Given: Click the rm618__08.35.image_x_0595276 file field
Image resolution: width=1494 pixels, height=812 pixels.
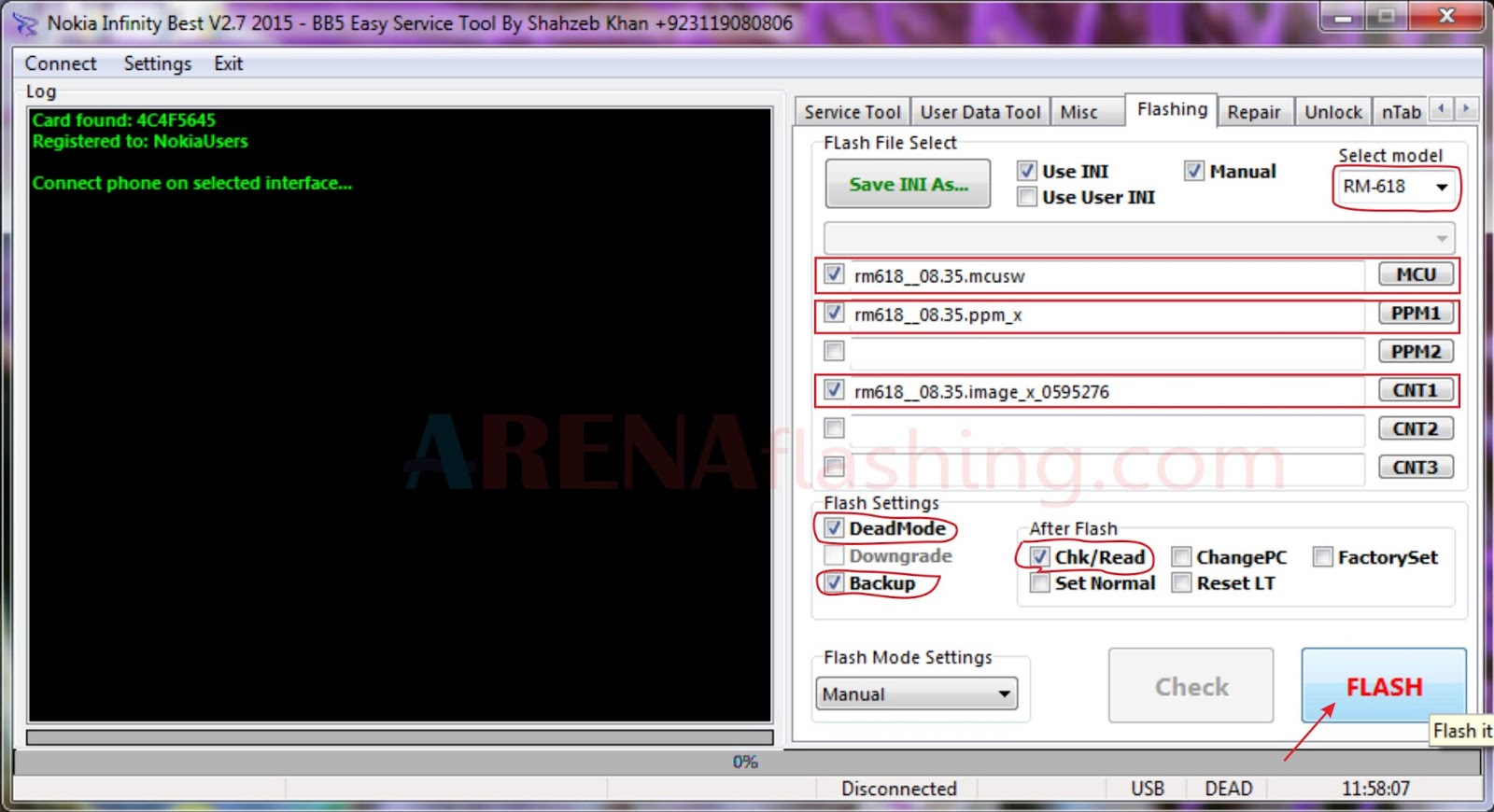Looking at the screenshot, I should point(1107,391).
